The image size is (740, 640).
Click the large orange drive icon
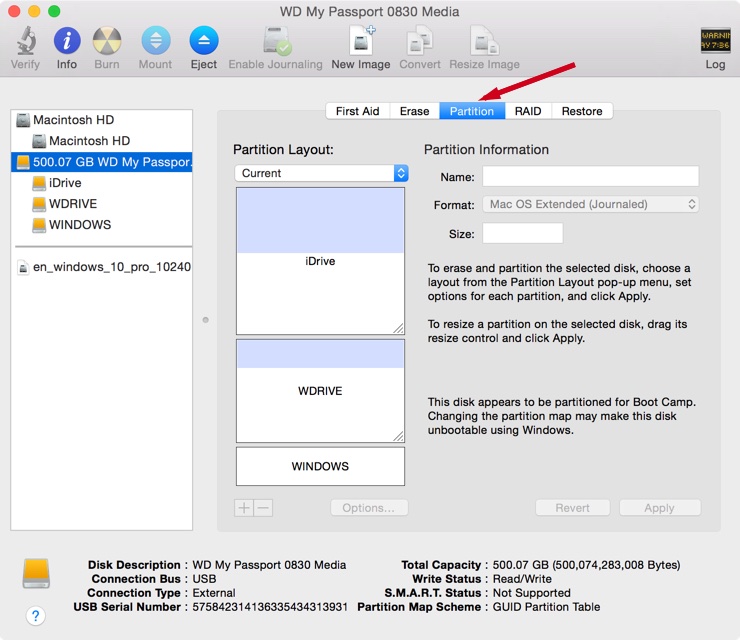[x=36, y=573]
